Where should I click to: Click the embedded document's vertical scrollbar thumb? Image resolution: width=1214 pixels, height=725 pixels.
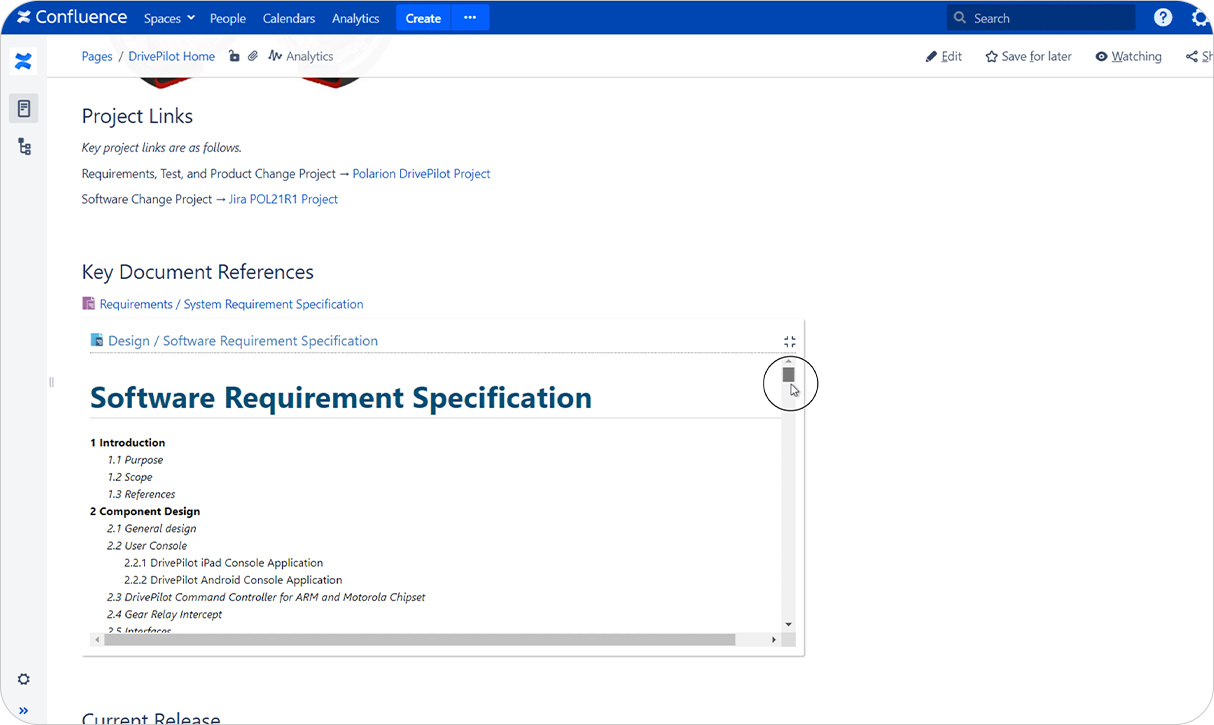pos(789,373)
